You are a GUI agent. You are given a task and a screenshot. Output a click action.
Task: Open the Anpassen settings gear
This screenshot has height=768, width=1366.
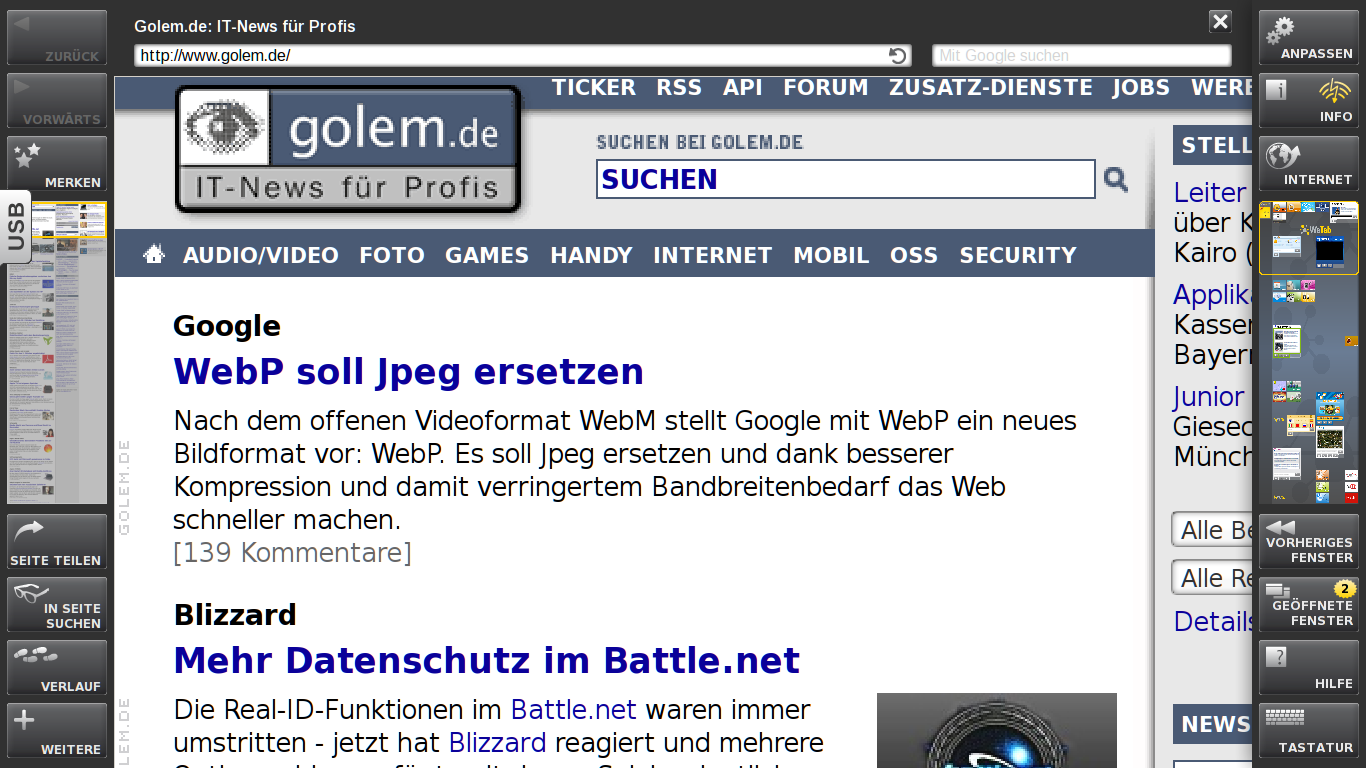[x=1308, y=38]
